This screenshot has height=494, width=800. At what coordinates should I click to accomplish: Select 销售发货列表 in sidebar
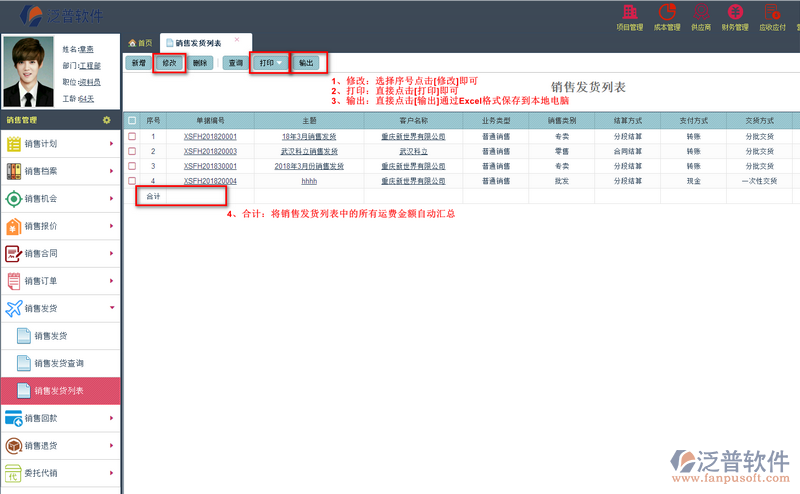pos(61,391)
